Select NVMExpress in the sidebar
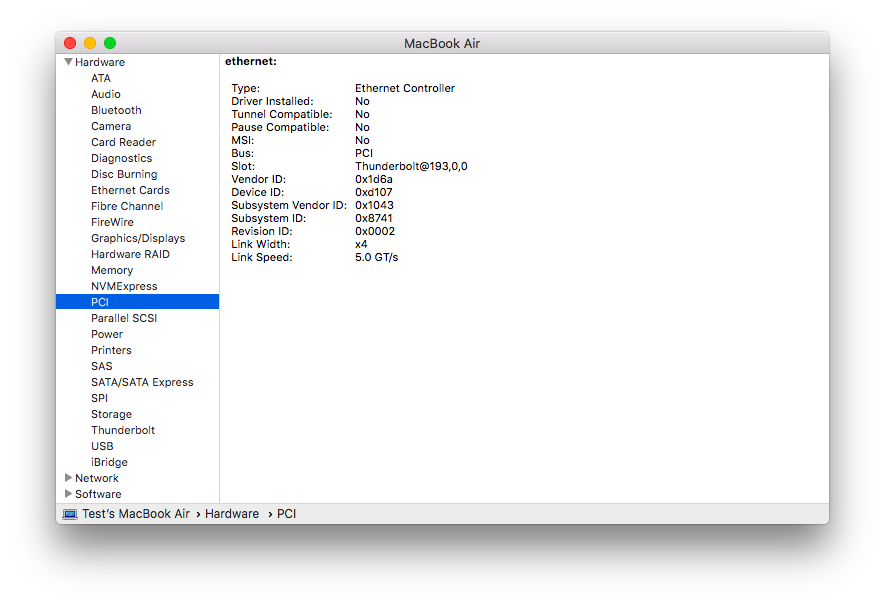 coord(124,286)
